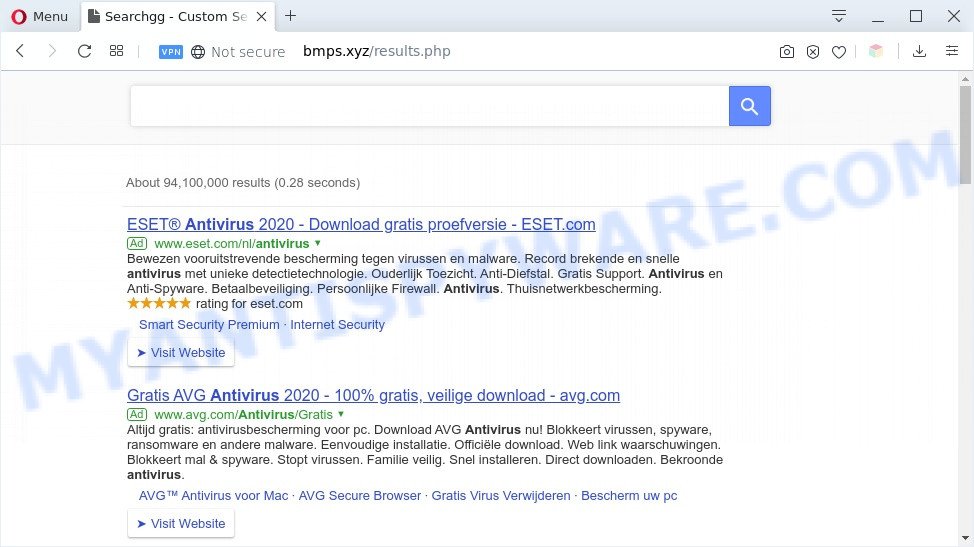Viewport: 974px width, 547px height.
Task: Click the blue magnifier search button
Action: 750,106
